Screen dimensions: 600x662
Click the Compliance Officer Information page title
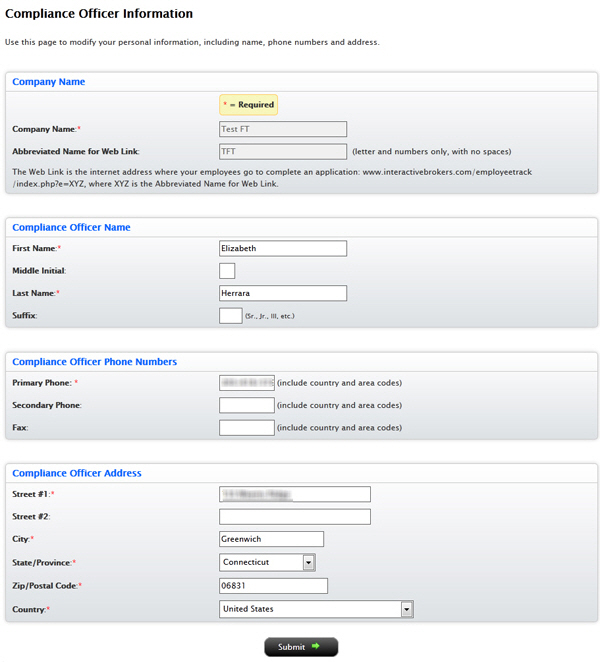click(x=99, y=14)
